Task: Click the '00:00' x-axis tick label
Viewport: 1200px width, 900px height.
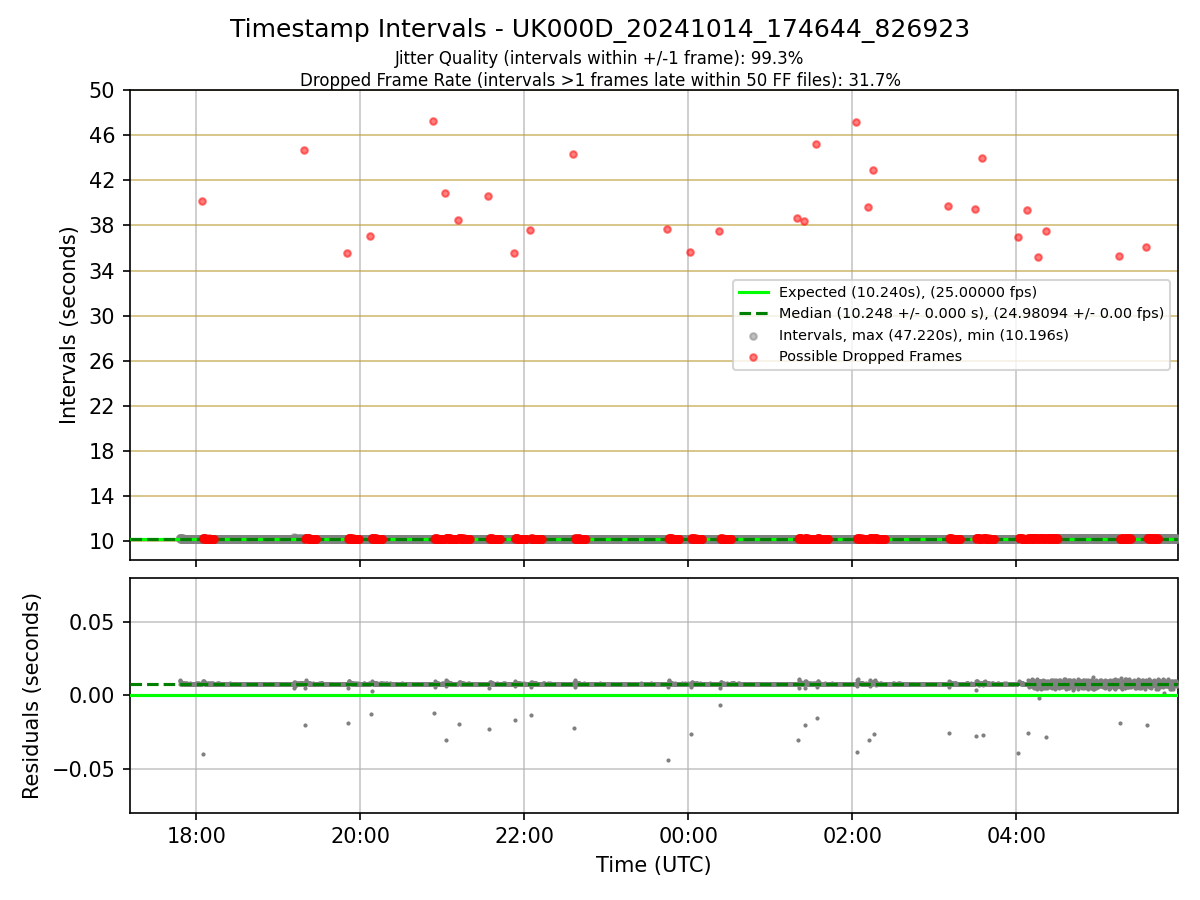Action: 688,835
